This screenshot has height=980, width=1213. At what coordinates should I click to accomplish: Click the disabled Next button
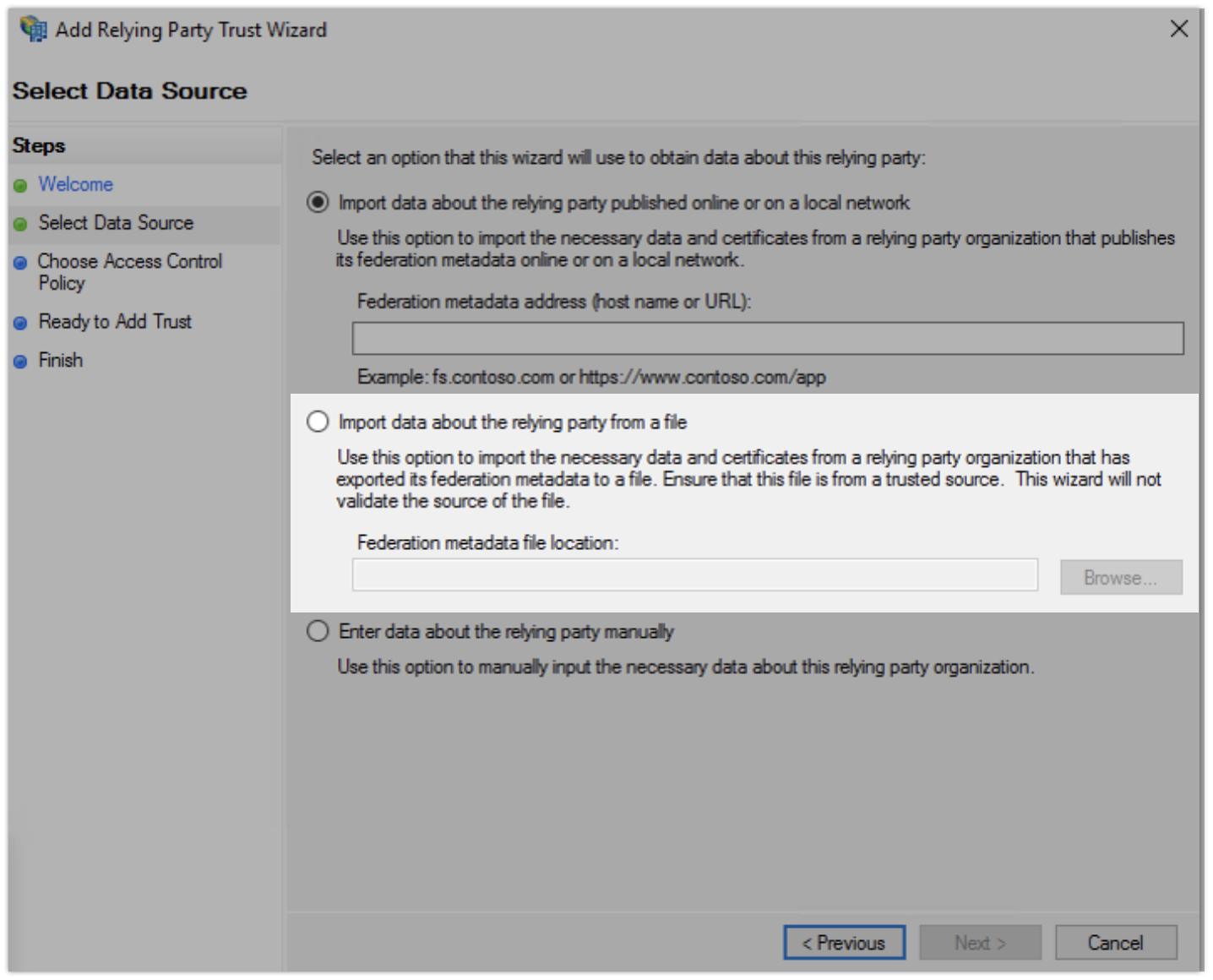point(980,943)
